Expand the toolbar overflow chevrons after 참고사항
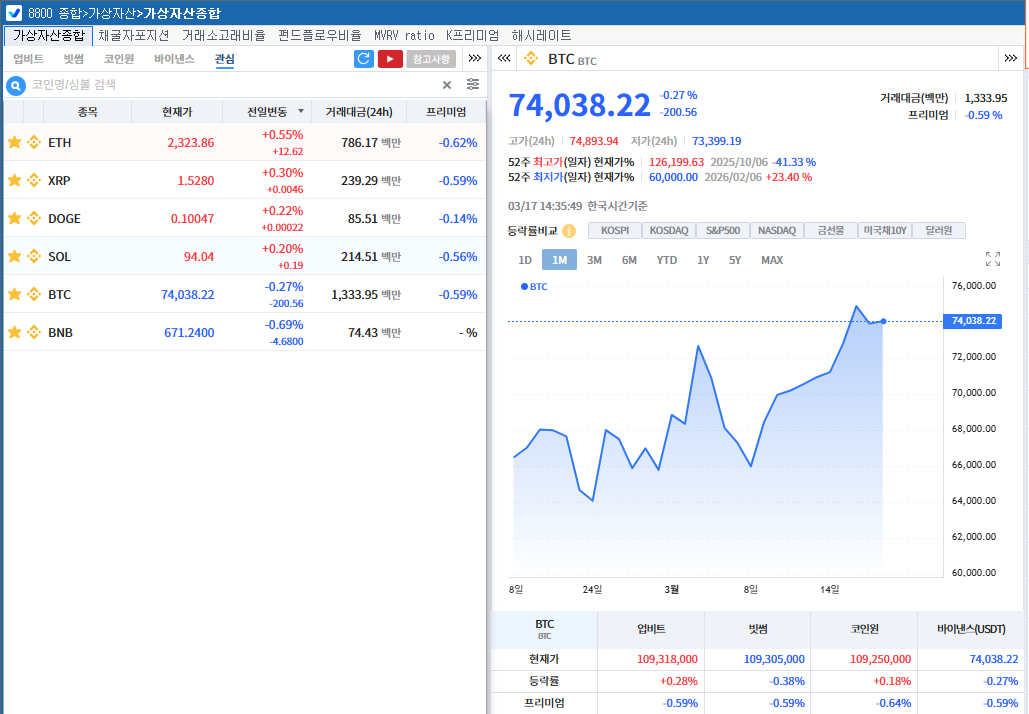The height and width of the screenshot is (714, 1029). pyautogui.click(x=474, y=58)
